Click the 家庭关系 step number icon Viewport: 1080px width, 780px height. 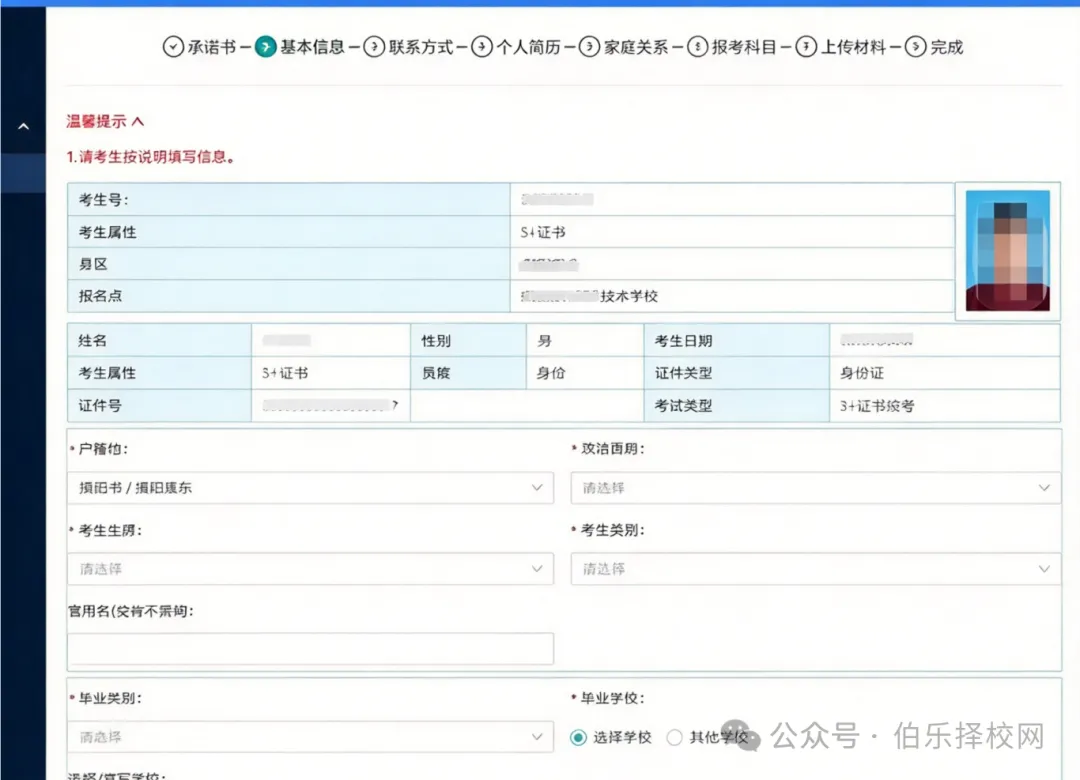pos(589,47)
